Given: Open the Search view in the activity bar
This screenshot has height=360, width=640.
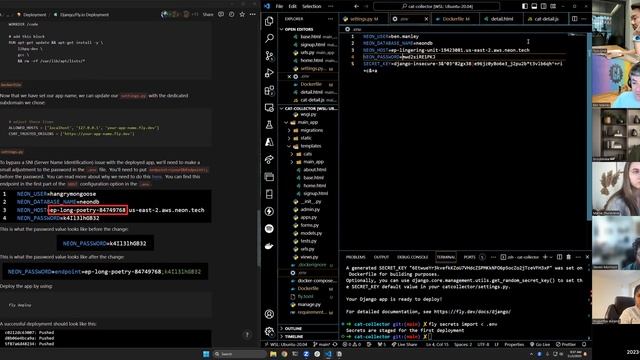Looking at the screenshot, I should 269,38.
